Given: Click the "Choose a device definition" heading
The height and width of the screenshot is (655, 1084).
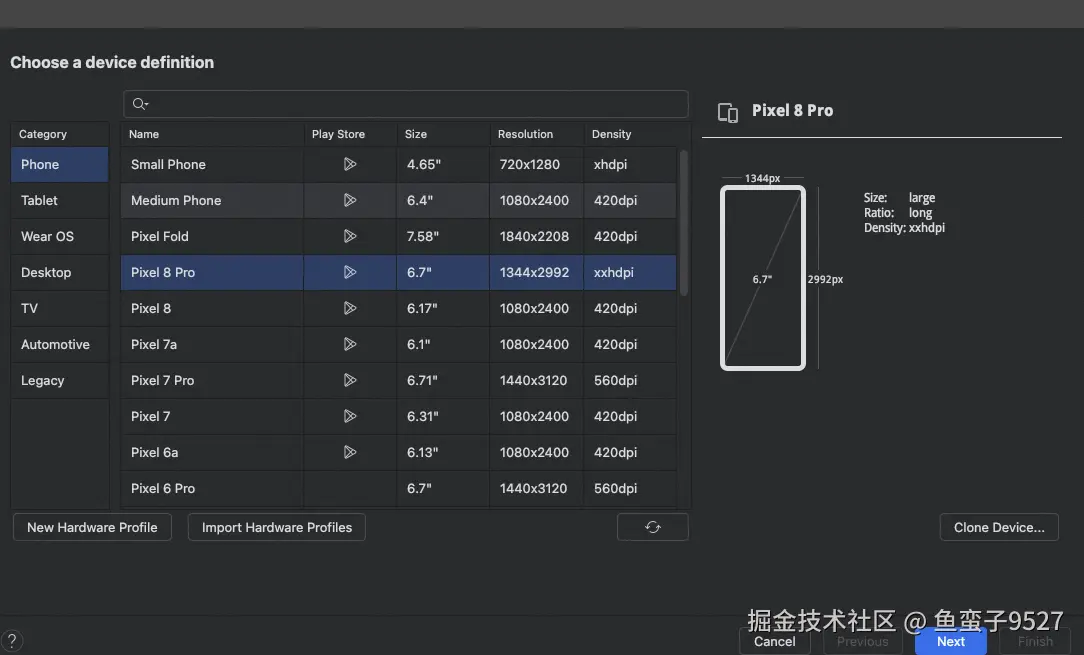Looking at the screenshot, I should coord(112,62).
